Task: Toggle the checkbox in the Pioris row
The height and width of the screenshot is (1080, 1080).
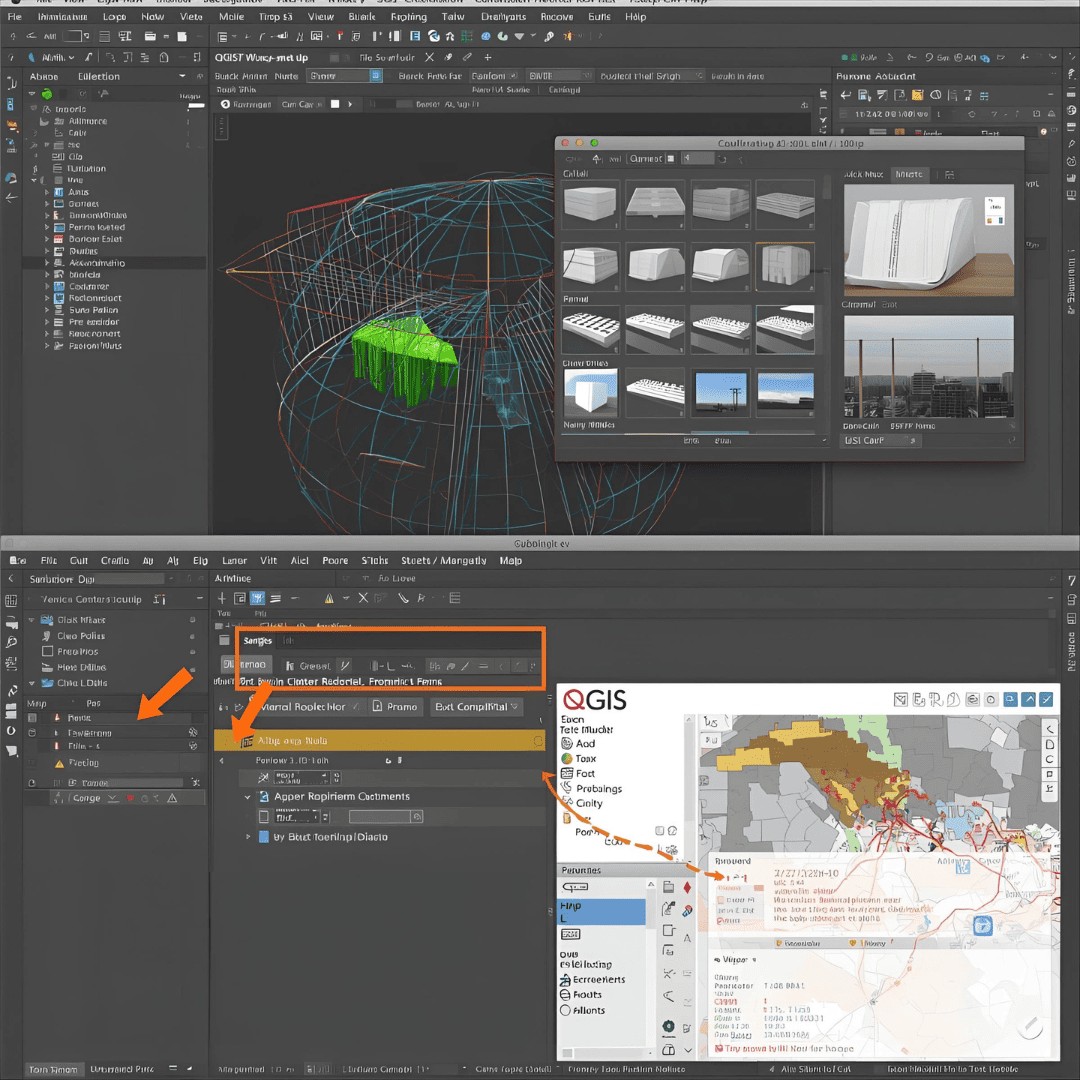Action: click(x=32, y=718)
